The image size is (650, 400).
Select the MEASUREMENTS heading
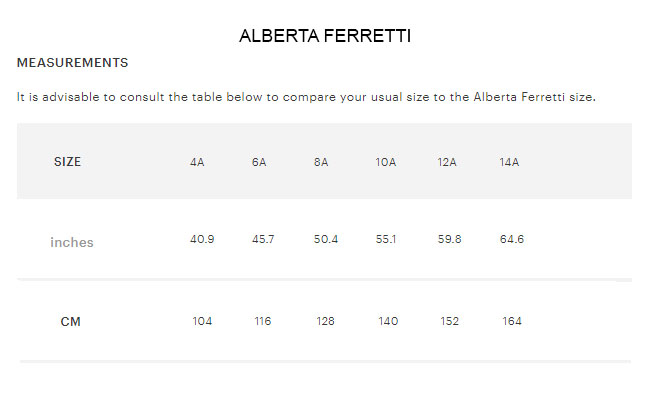[x=73, y=63]
